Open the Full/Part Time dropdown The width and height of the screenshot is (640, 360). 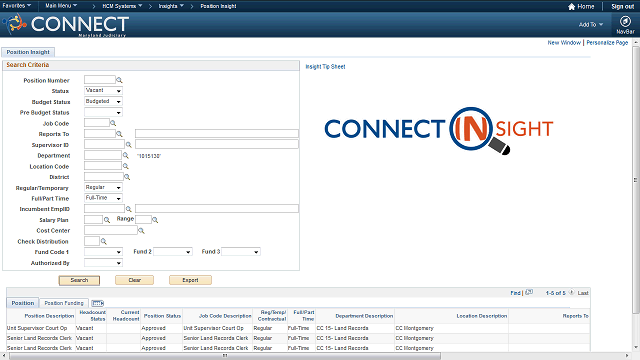click(103, 198)
